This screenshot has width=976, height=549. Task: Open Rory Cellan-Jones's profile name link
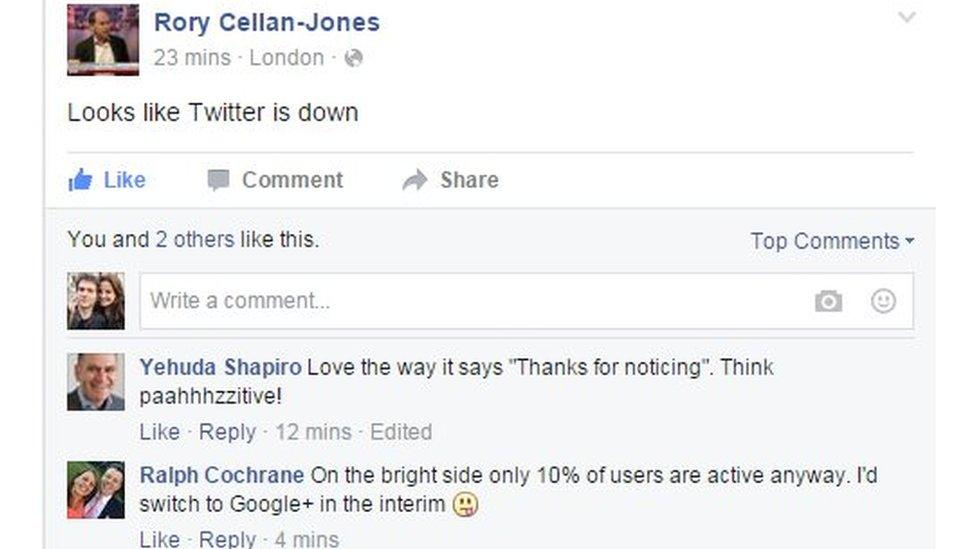[x=266, y=22]
